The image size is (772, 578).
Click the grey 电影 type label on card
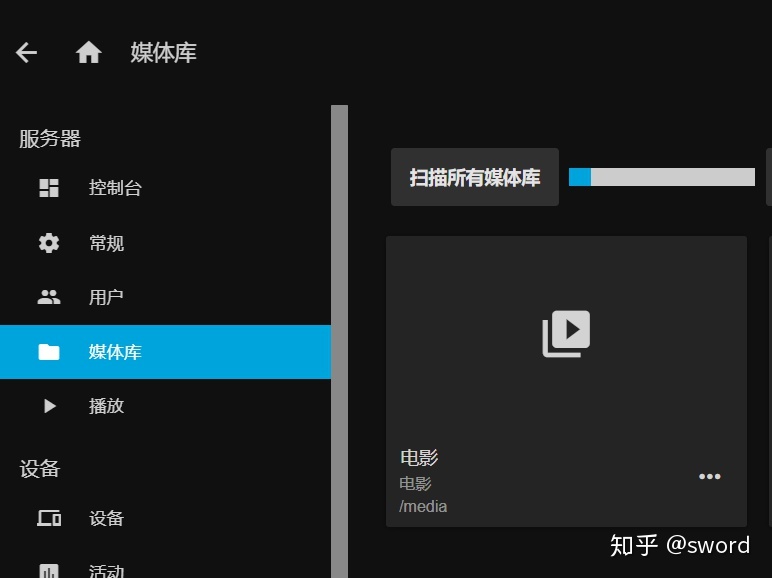(x=415, y=483)
